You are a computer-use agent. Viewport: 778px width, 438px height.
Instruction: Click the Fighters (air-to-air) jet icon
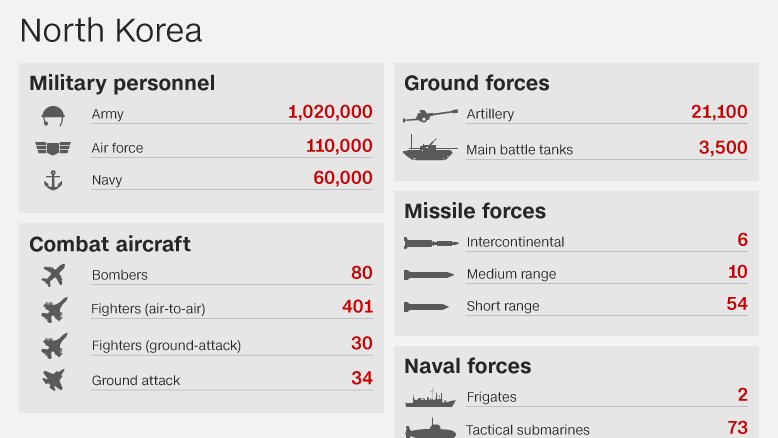click(54, 310)
